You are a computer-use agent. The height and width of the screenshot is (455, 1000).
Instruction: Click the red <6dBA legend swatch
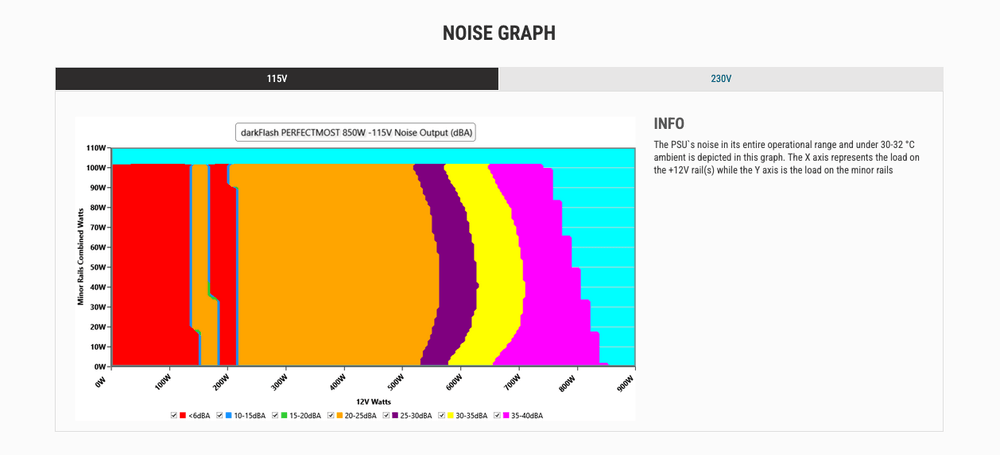[x=183, y=414]
